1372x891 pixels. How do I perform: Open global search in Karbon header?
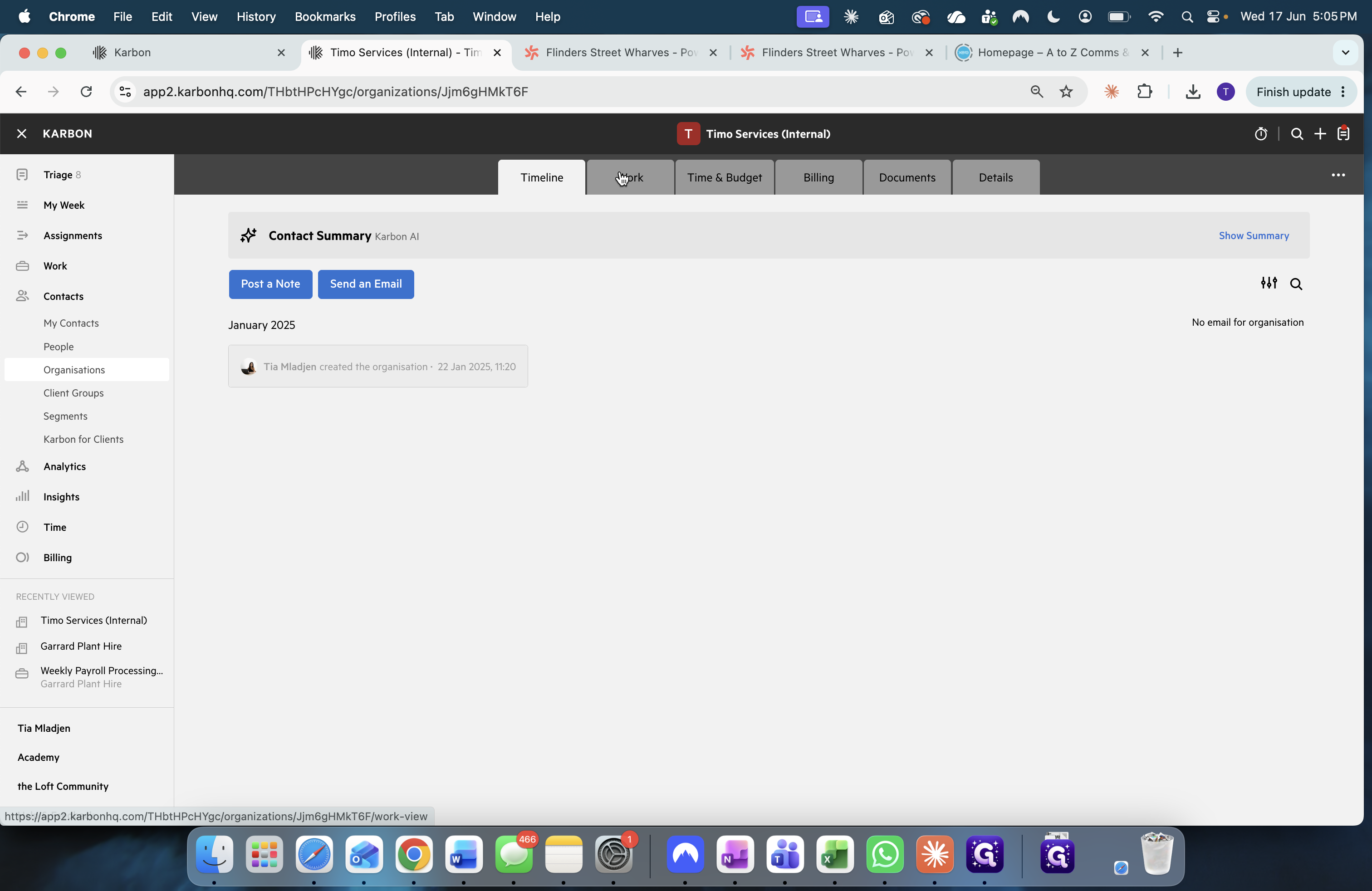(x=1297, y=134)
